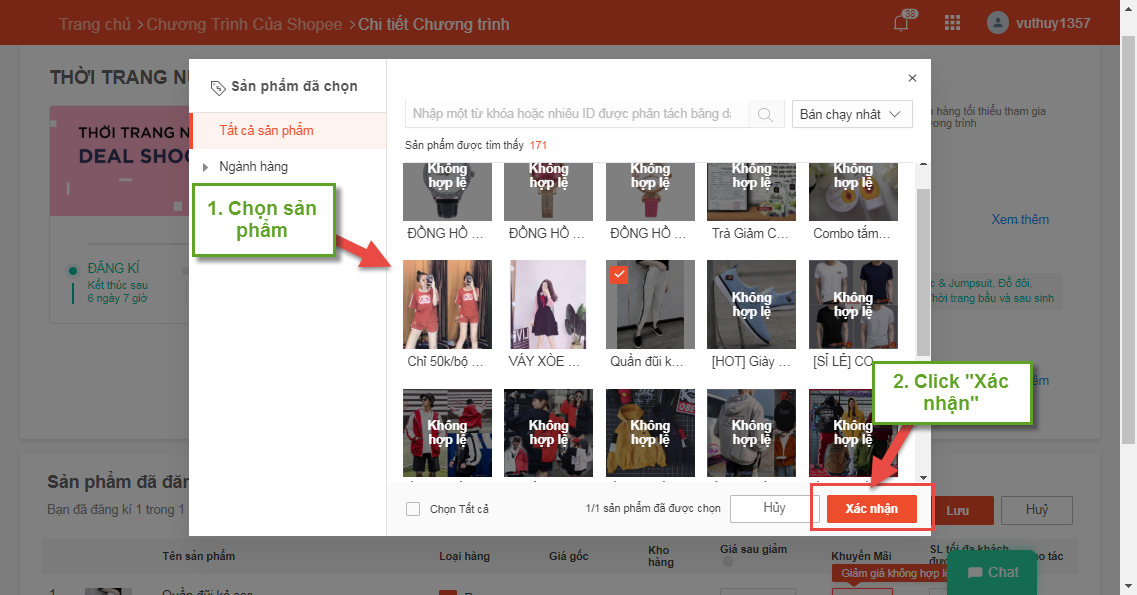1137x595 pixels.
Task: Click the vuthuy1357 profile avatar
Action: click(x=997, y=23)
